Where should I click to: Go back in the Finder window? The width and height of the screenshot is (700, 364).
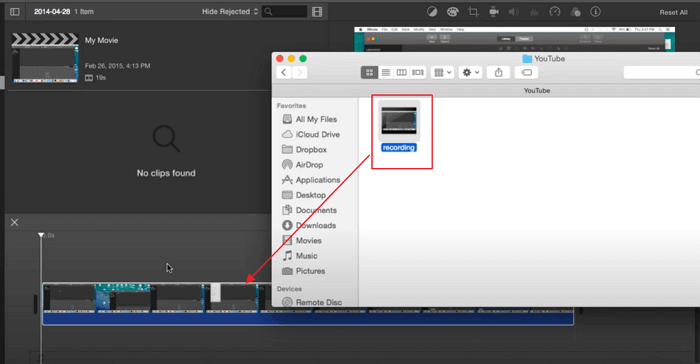click(284, 72)
